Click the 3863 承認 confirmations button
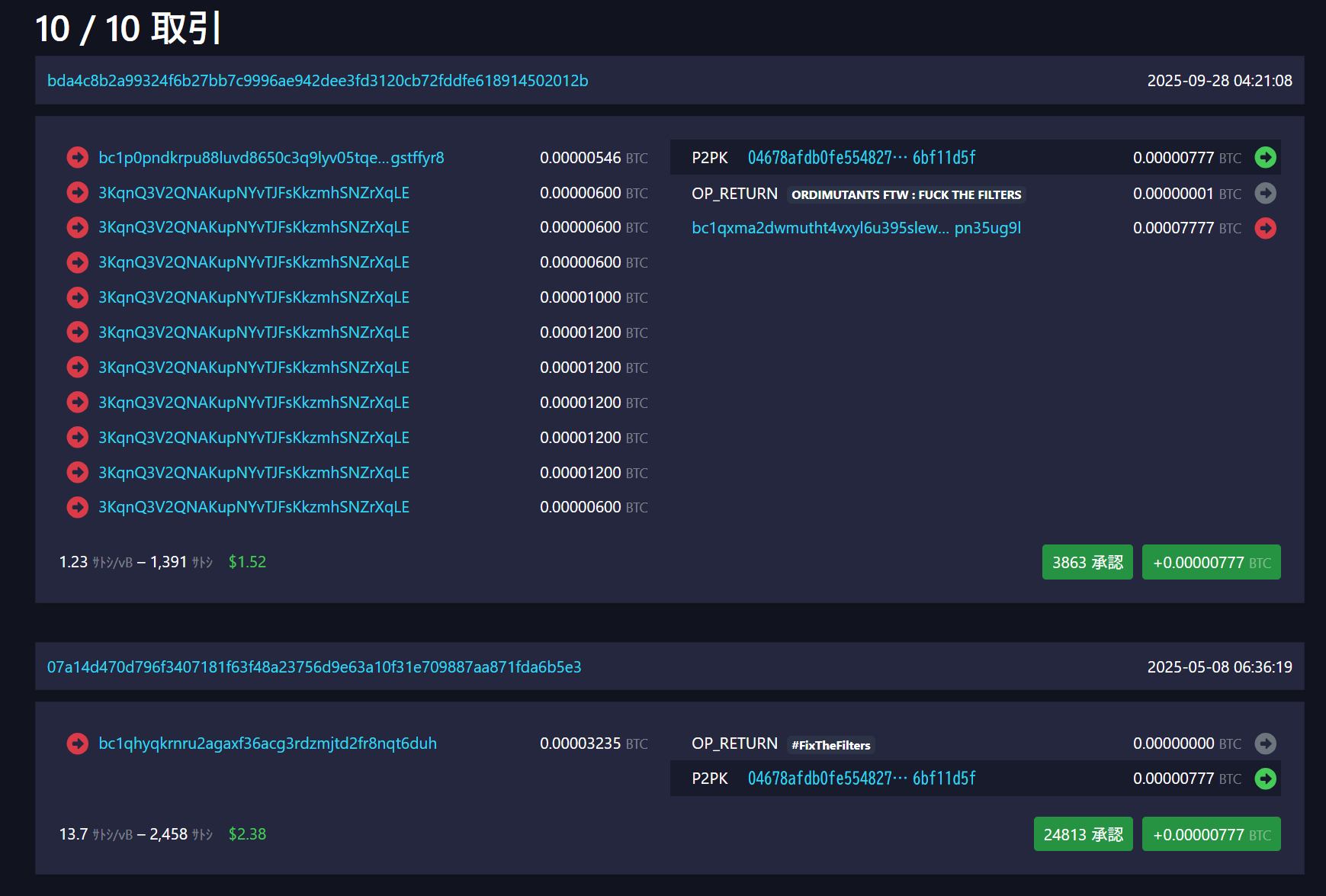 1087,563
